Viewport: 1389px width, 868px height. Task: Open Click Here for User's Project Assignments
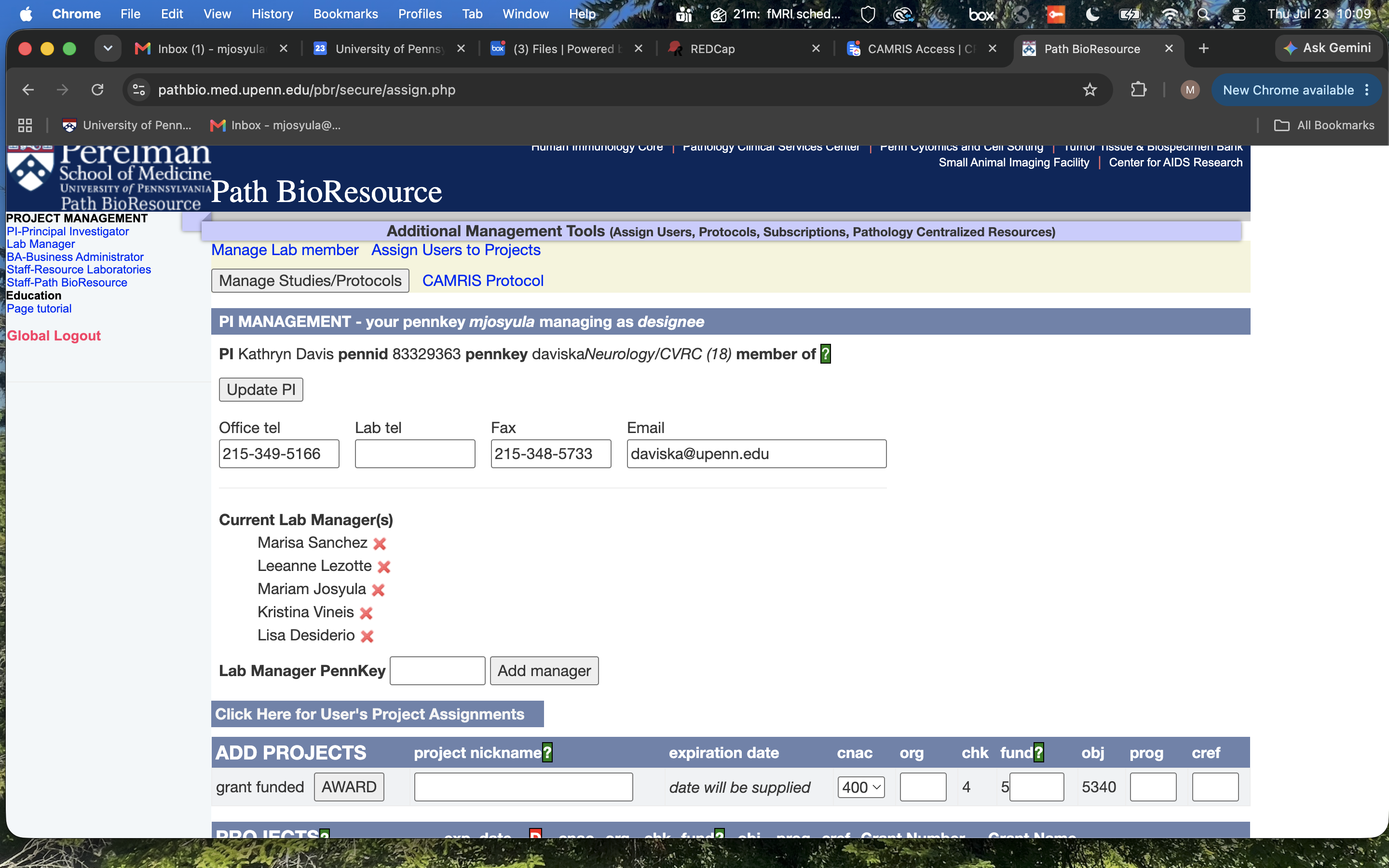[x=377, y=714]
